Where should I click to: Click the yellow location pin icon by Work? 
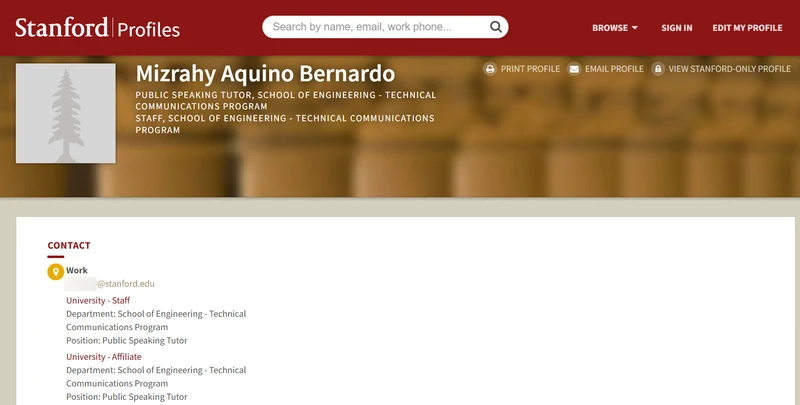coord(56,272)
